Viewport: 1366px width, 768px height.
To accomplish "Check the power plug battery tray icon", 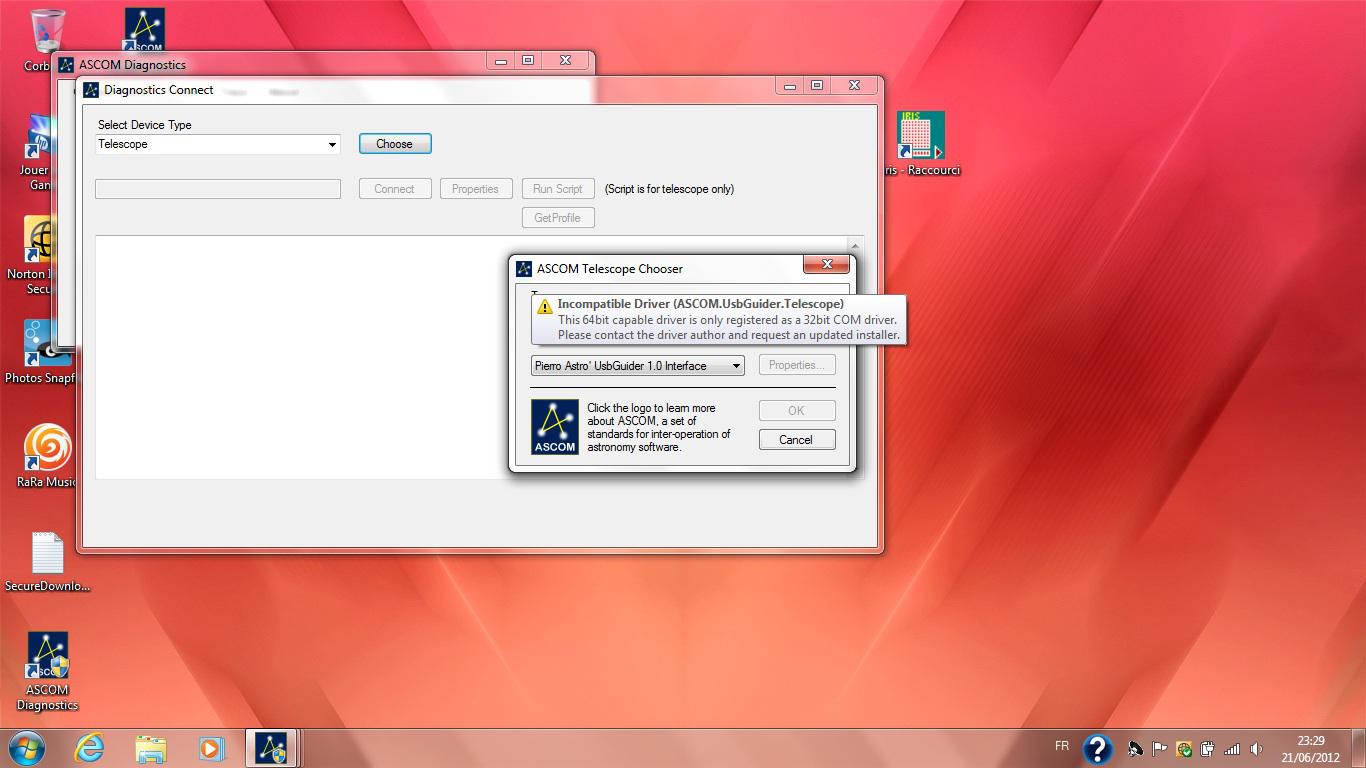I will tap(1208, 748).
